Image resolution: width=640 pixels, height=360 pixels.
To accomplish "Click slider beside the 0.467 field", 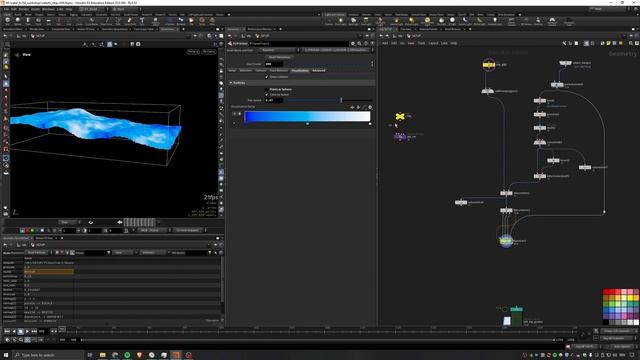I will (328, 100).
